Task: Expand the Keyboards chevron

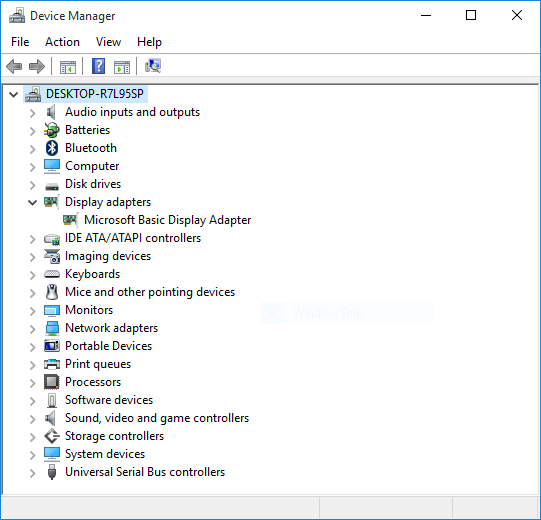Action: 33,275
